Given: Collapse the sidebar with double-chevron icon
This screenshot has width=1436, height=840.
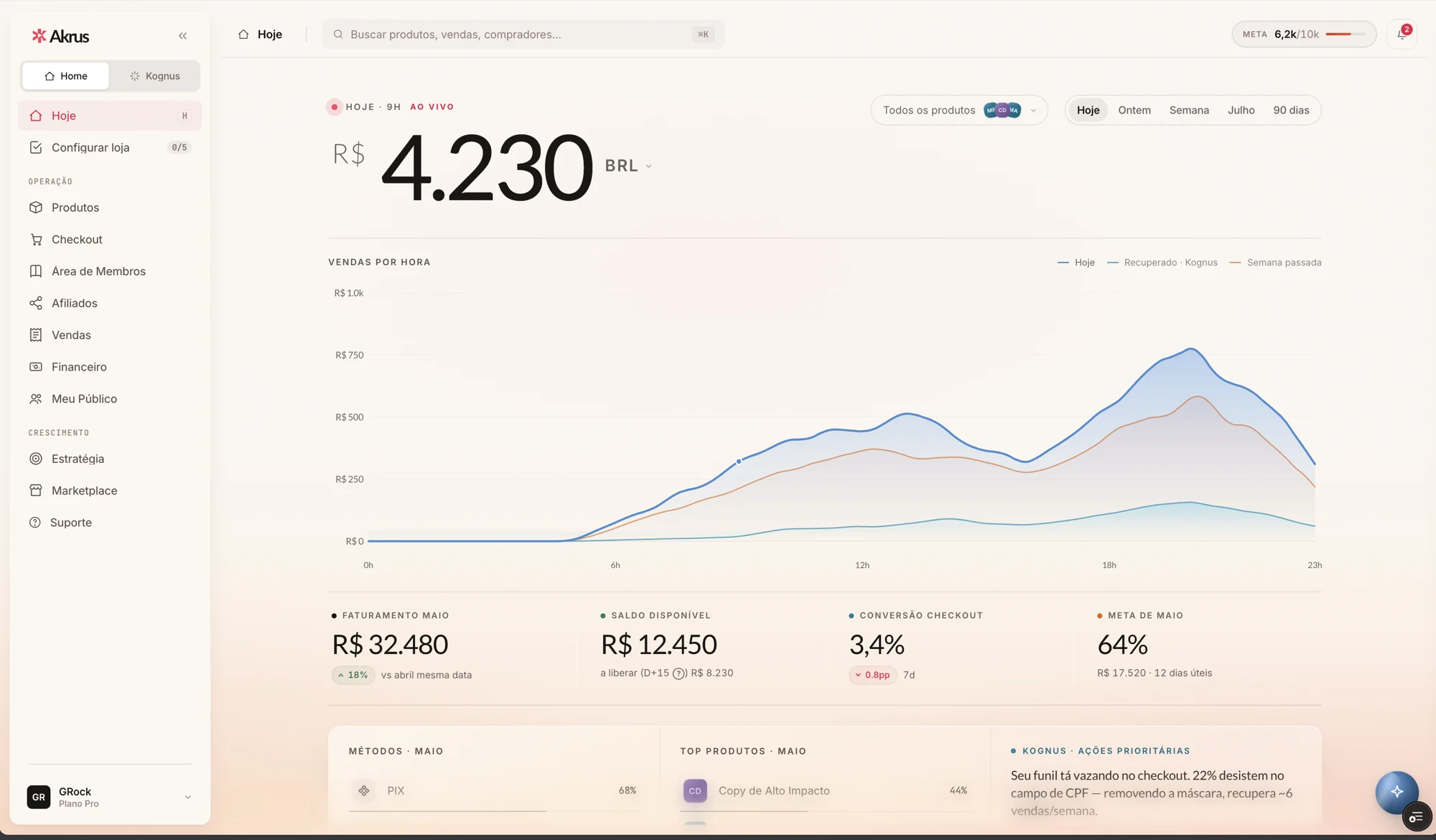Looking at the screenshot, I should tap(182, 36).
